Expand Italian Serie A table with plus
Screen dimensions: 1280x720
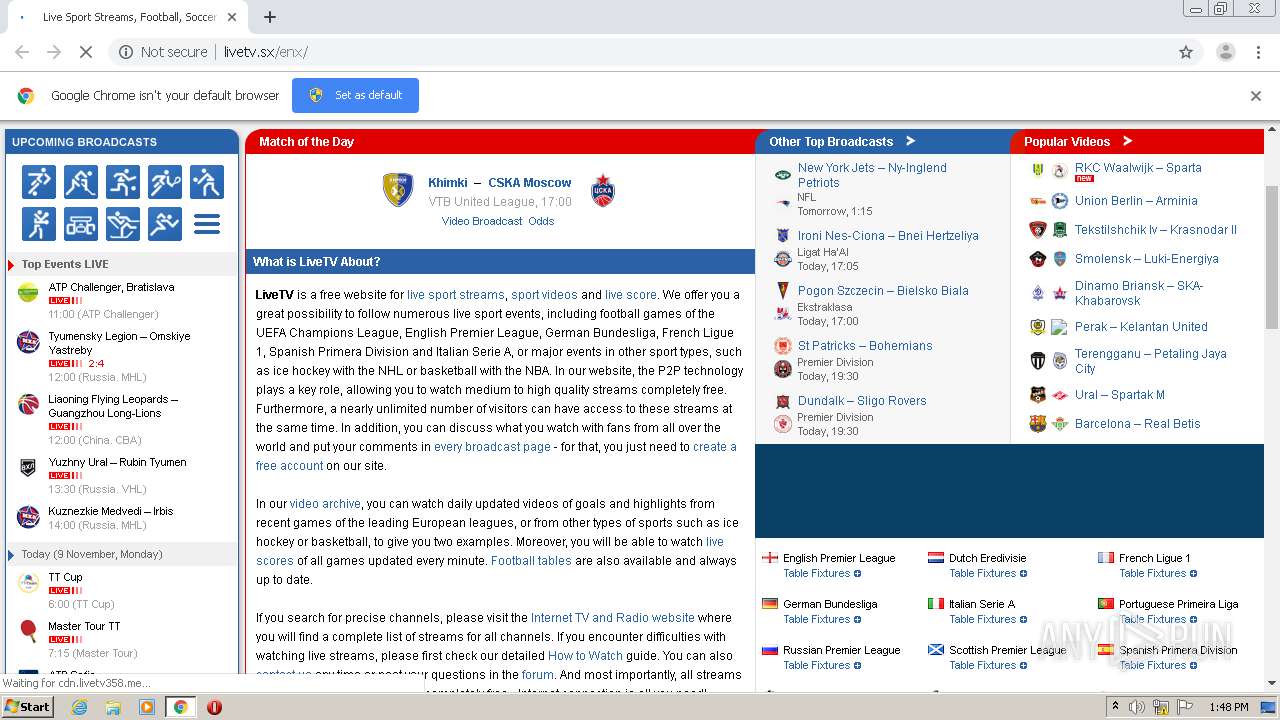tap(1023, 620)
